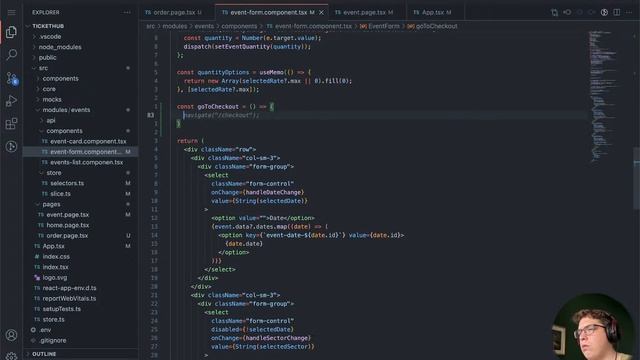
Task: Open setupTests.ts file
Action: 62,309
